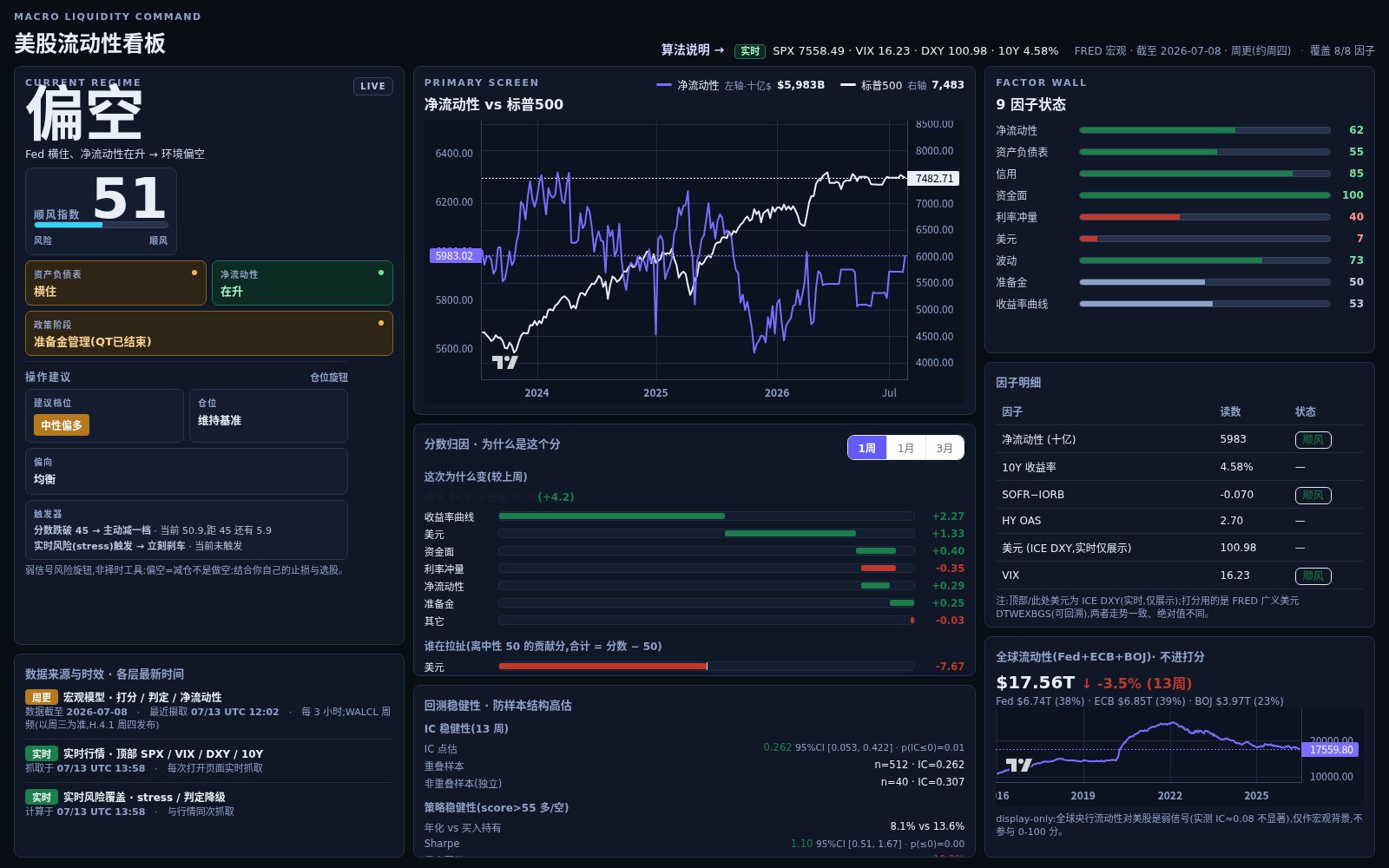This screenshot has height=868, width=1389.
Task: Click the 偏向 均衡 card text
Action: click(186, 470)
